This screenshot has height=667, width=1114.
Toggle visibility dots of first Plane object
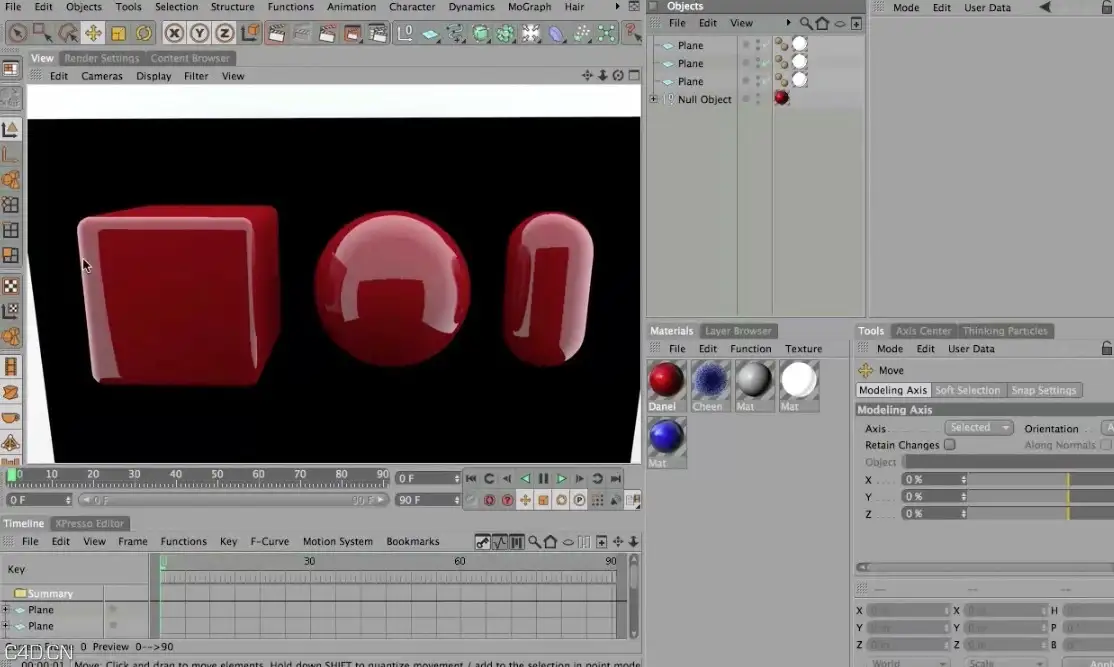[x=758, y=45]
